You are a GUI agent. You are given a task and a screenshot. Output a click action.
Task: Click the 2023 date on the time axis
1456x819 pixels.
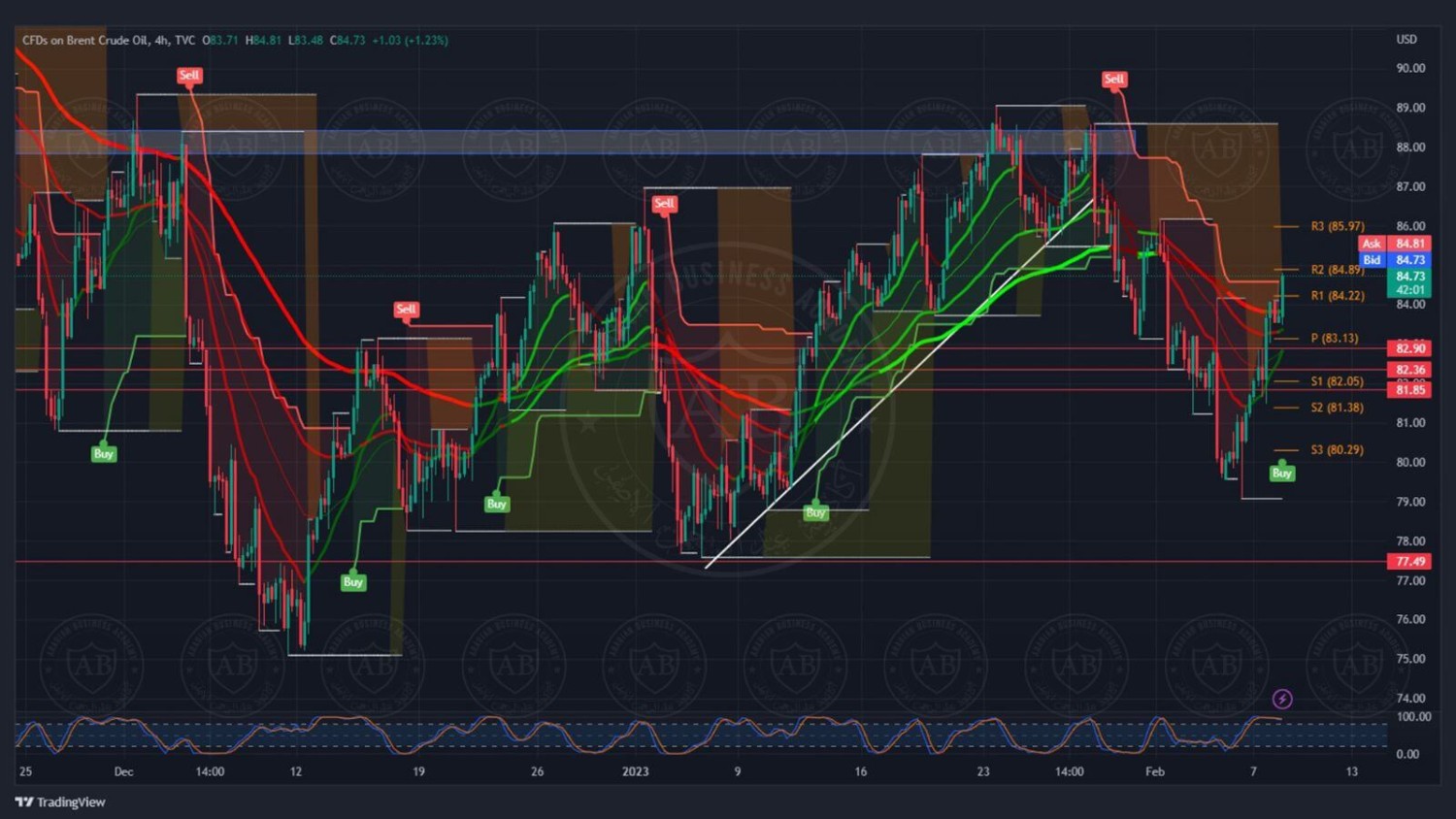[635, 771]
